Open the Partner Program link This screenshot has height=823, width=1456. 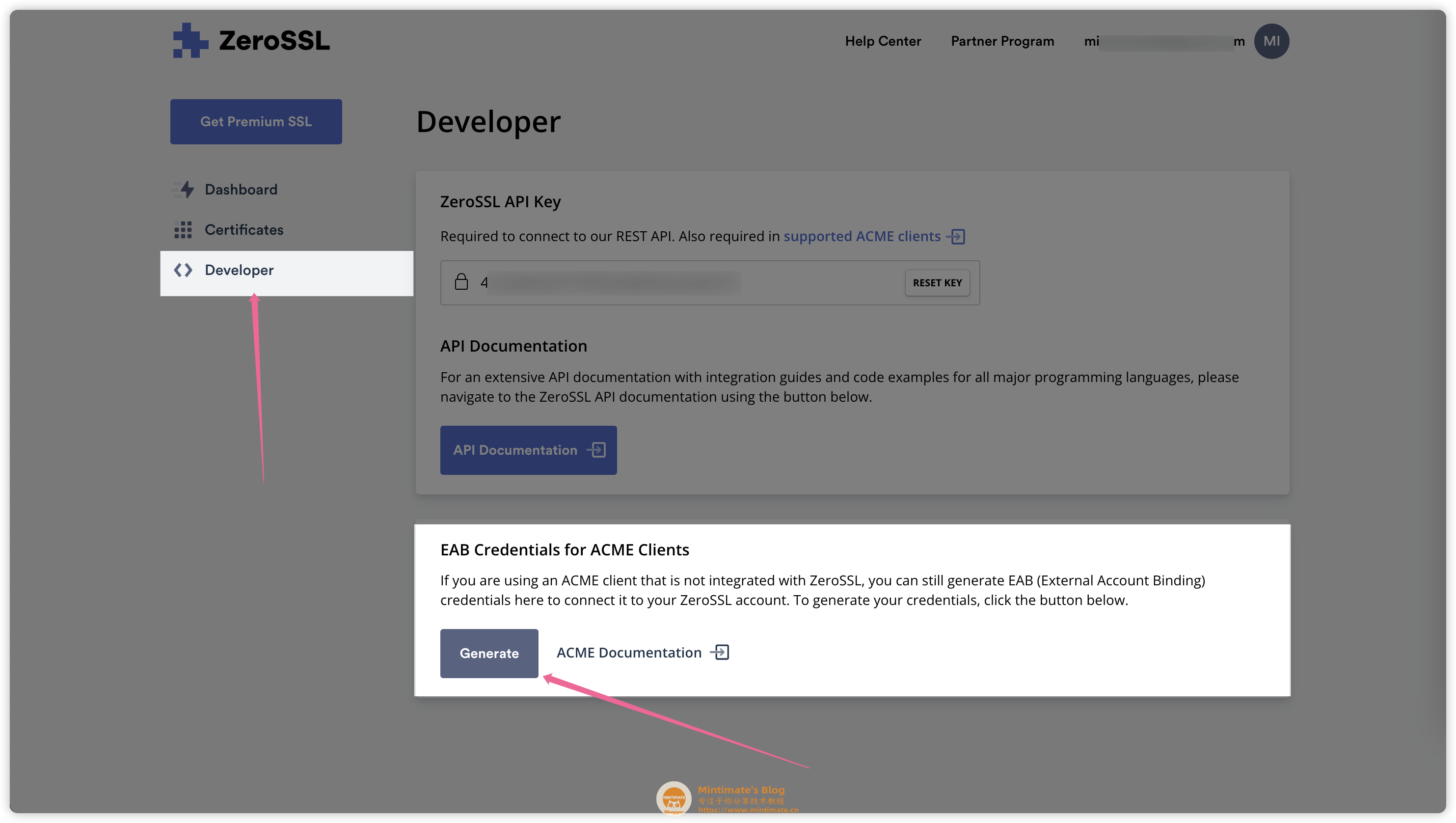coord(1002,41)
